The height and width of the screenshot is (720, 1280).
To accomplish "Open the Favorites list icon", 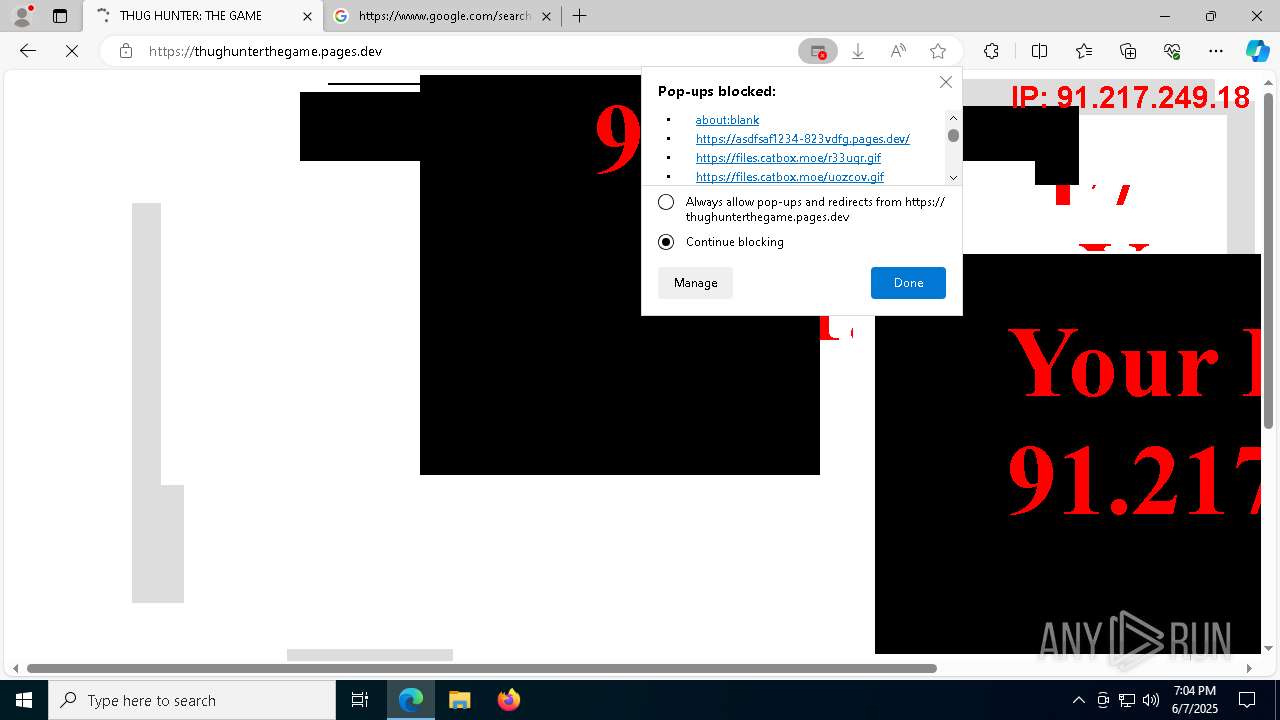I will coord(1084,51).
